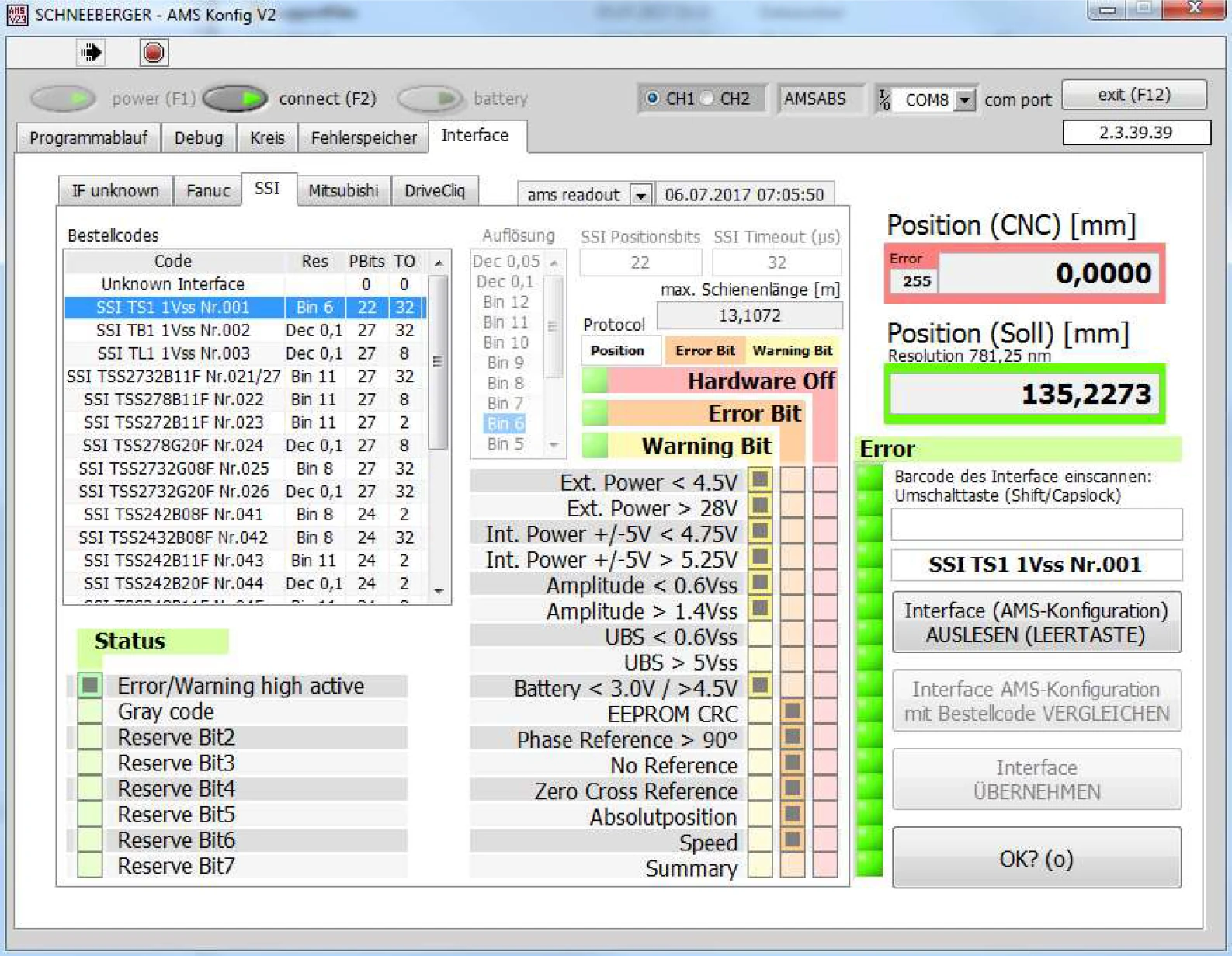Click the OK? (o) button
The height and width of the screenshot is (956, 1232).
click(1036, 858)
